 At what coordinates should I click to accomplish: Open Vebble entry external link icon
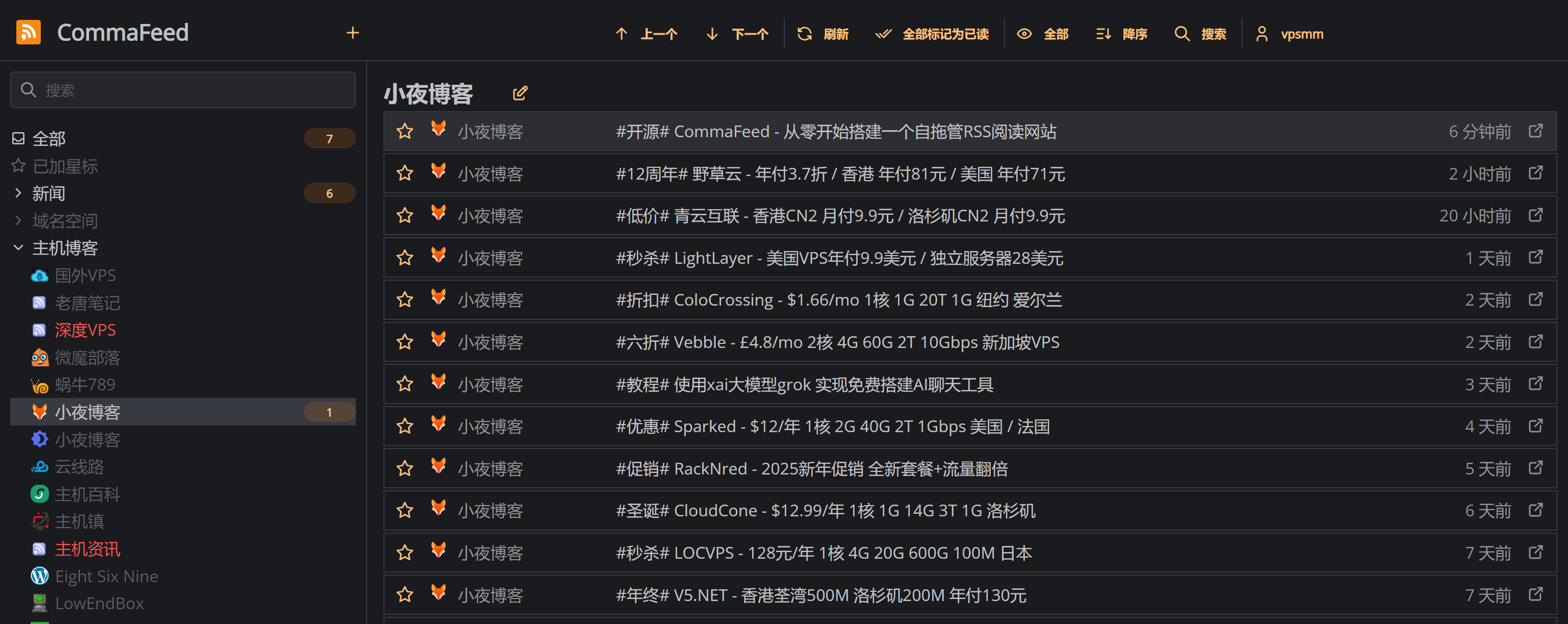(1536, 341)
